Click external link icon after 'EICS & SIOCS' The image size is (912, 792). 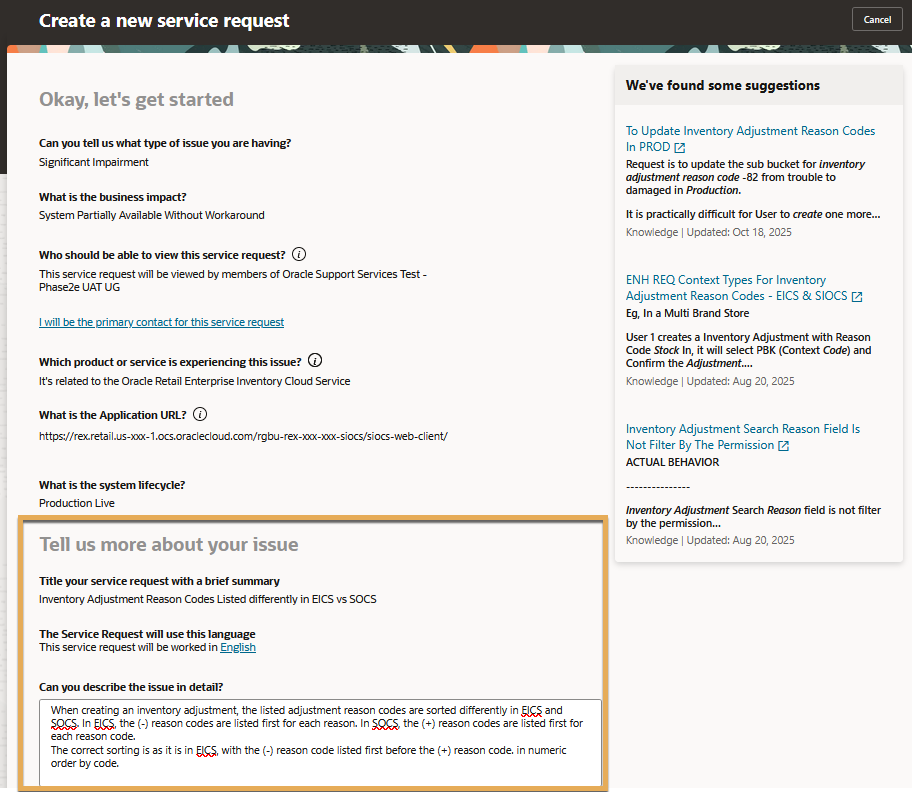[x=857, y=297]
